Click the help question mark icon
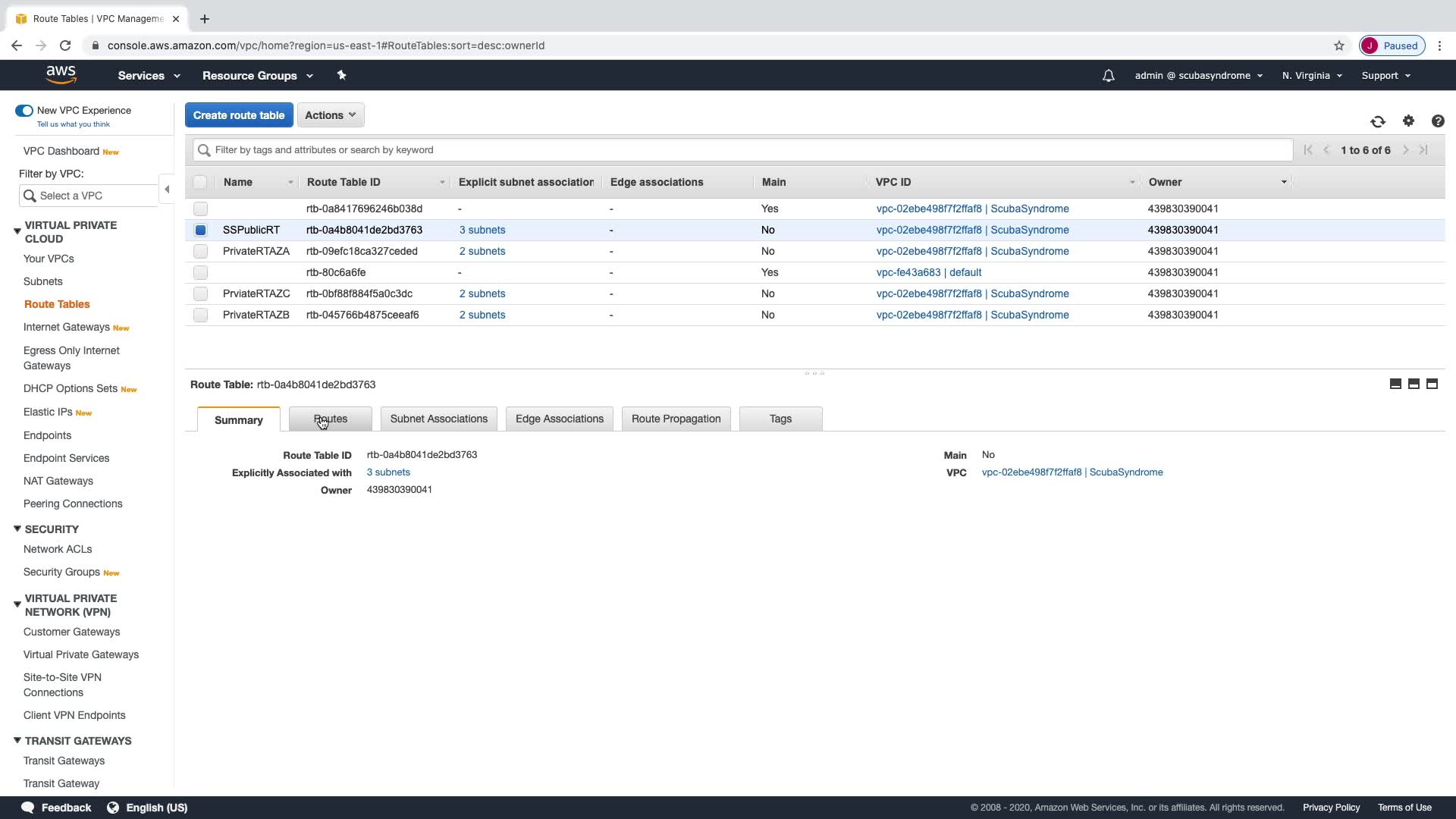Screen dimensions: 1456x819 (1437, 121)
